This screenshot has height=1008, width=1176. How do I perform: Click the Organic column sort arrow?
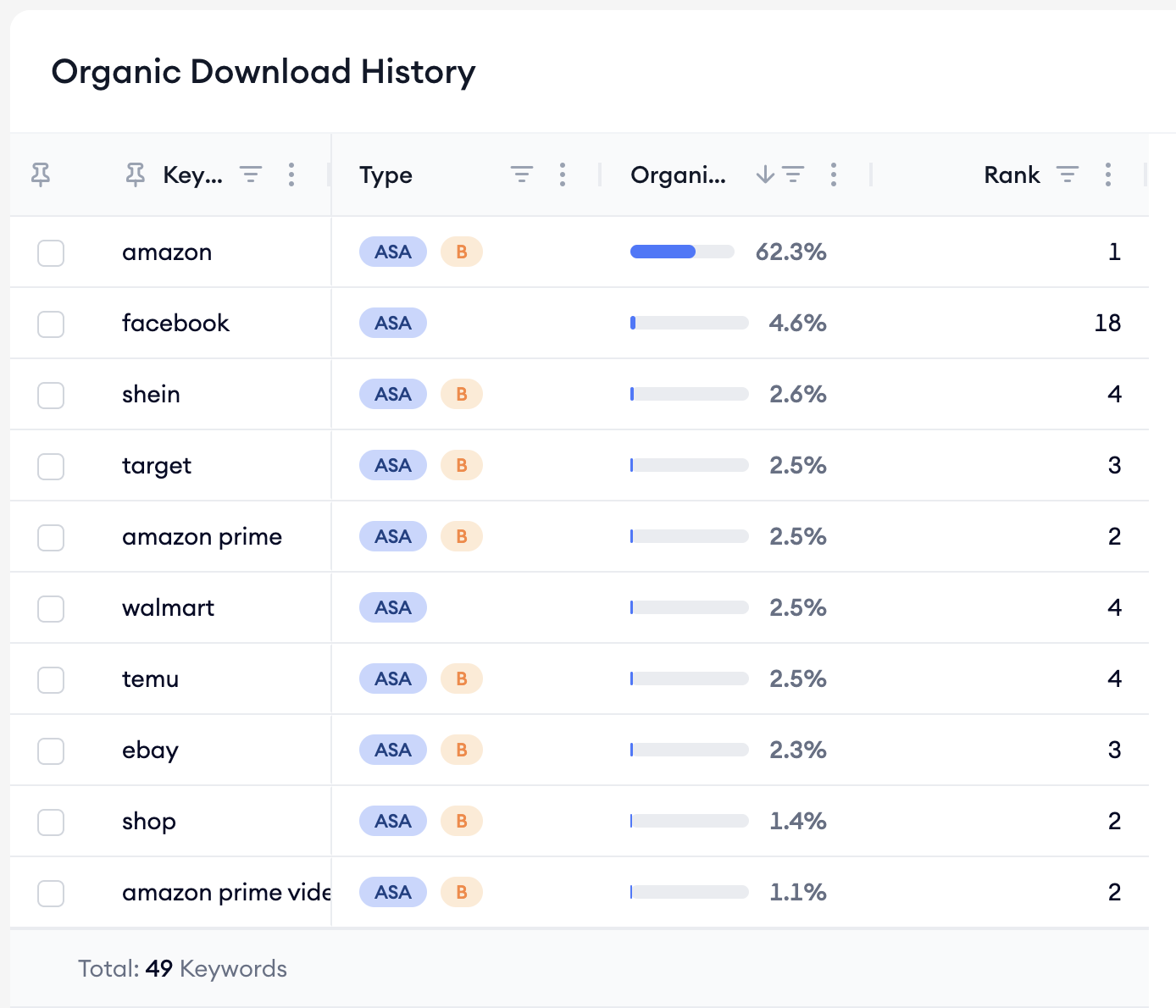[765, 174]
